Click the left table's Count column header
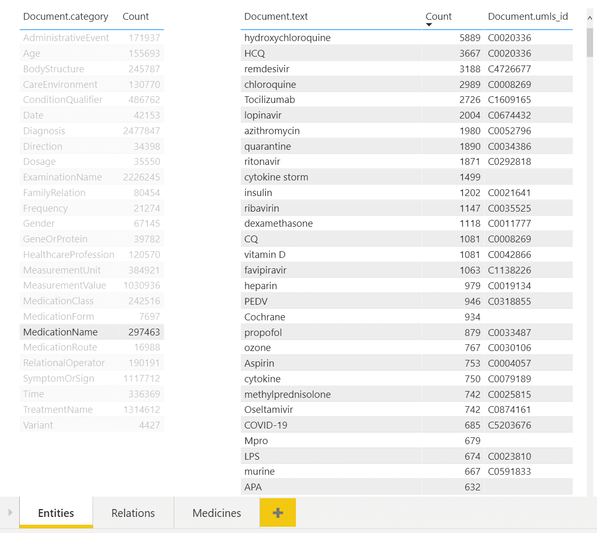The image size is (597, 533). coord(136,16)
